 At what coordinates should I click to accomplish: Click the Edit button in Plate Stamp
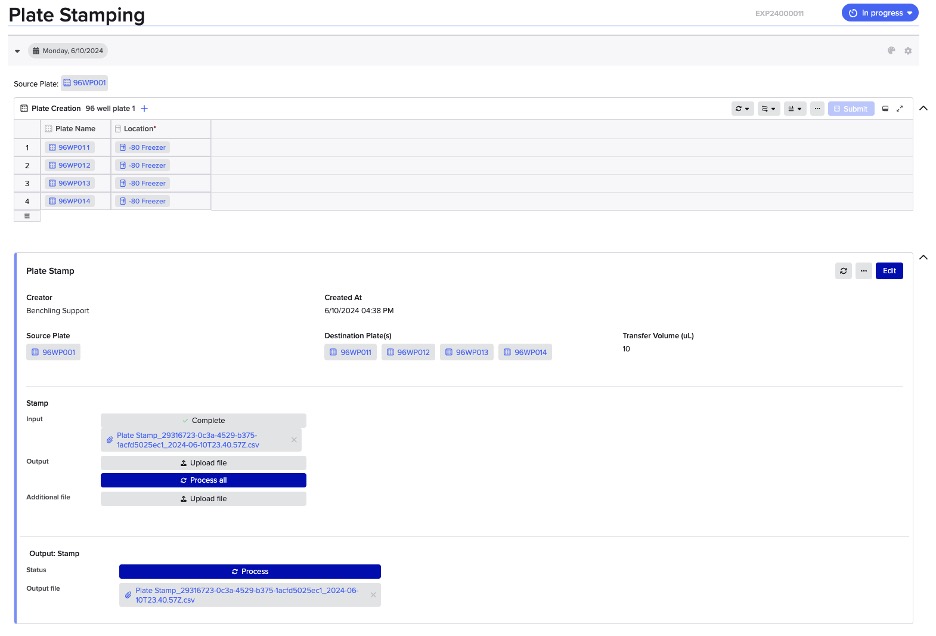tap(889, 271)
